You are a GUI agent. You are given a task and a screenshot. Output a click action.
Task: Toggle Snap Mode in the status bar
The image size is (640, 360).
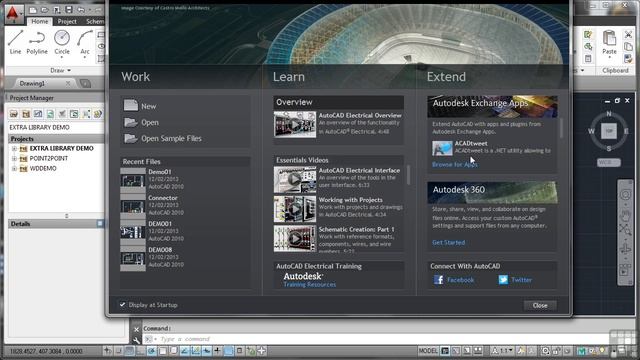coord(119,351)
